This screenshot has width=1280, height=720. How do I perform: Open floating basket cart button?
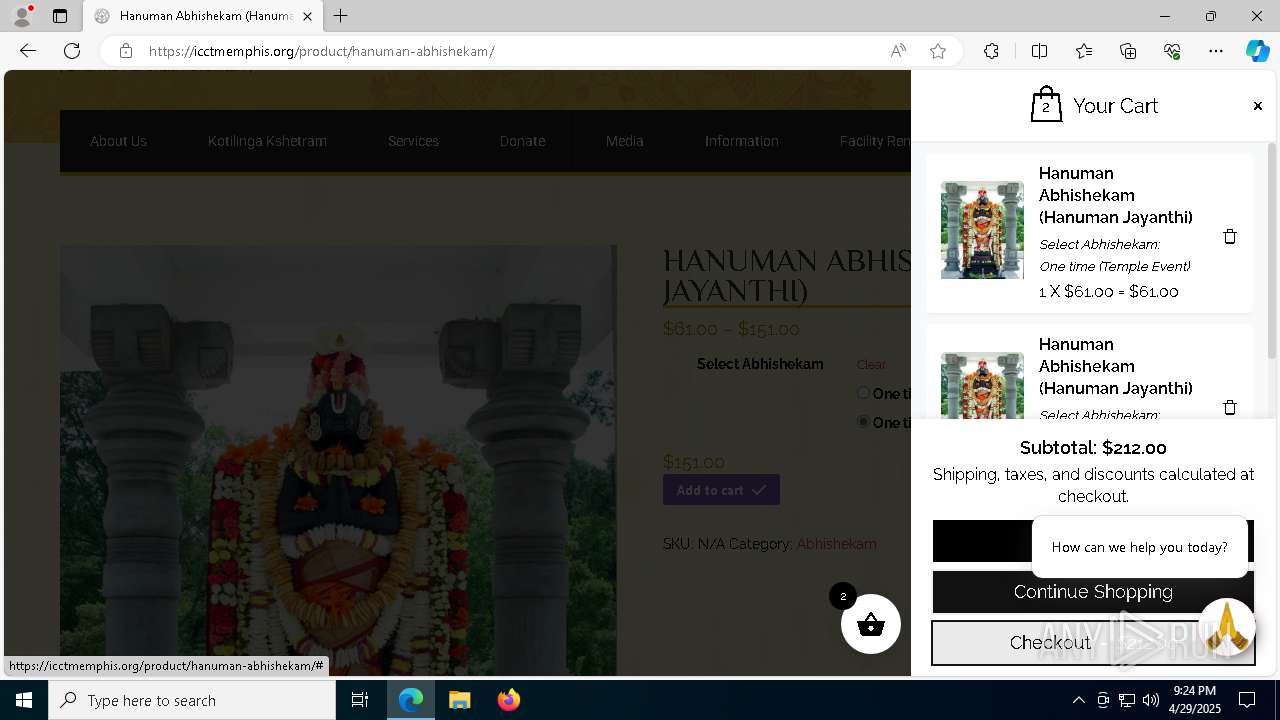tap(871, 624)
